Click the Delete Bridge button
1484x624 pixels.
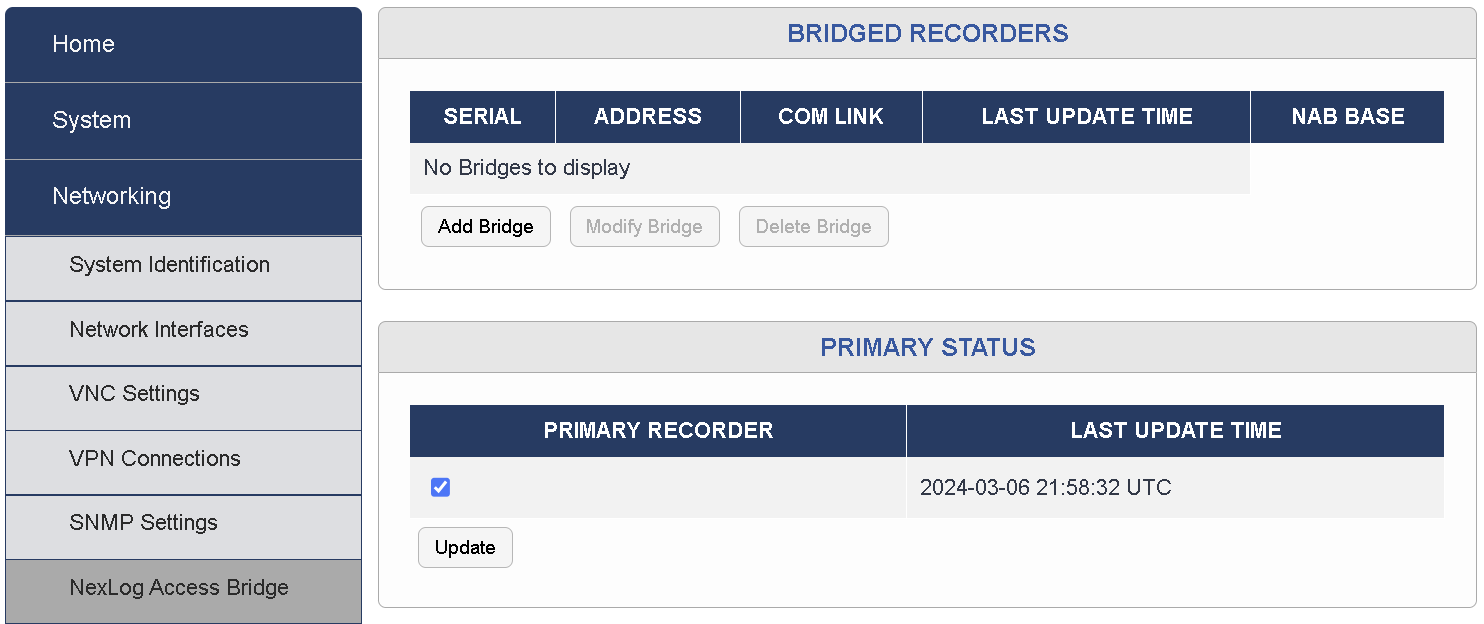point(813,226)
